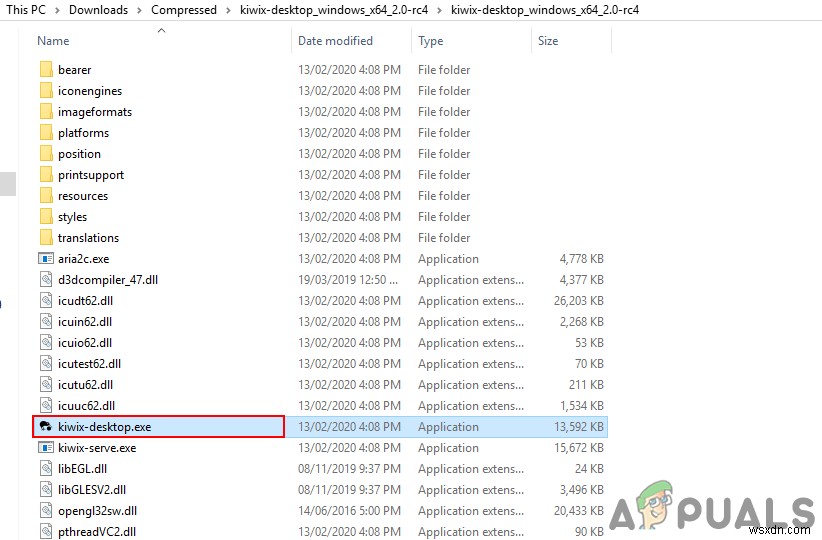Select the file name aria2c.exe
822x540 pixels.
click(83, 259)
